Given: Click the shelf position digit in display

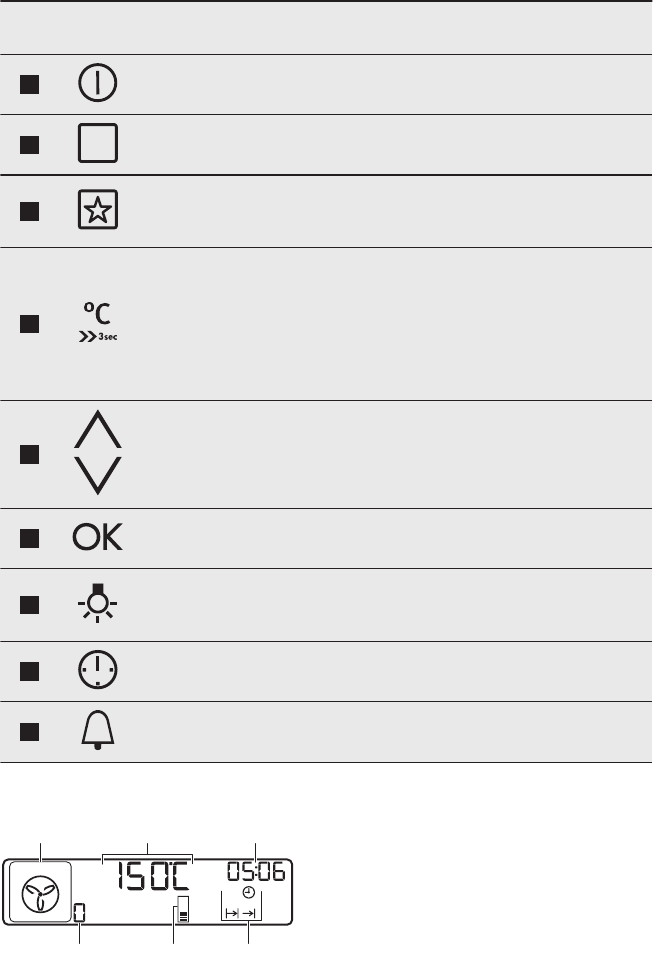Looking at the screenshot, I should (81, 913).
